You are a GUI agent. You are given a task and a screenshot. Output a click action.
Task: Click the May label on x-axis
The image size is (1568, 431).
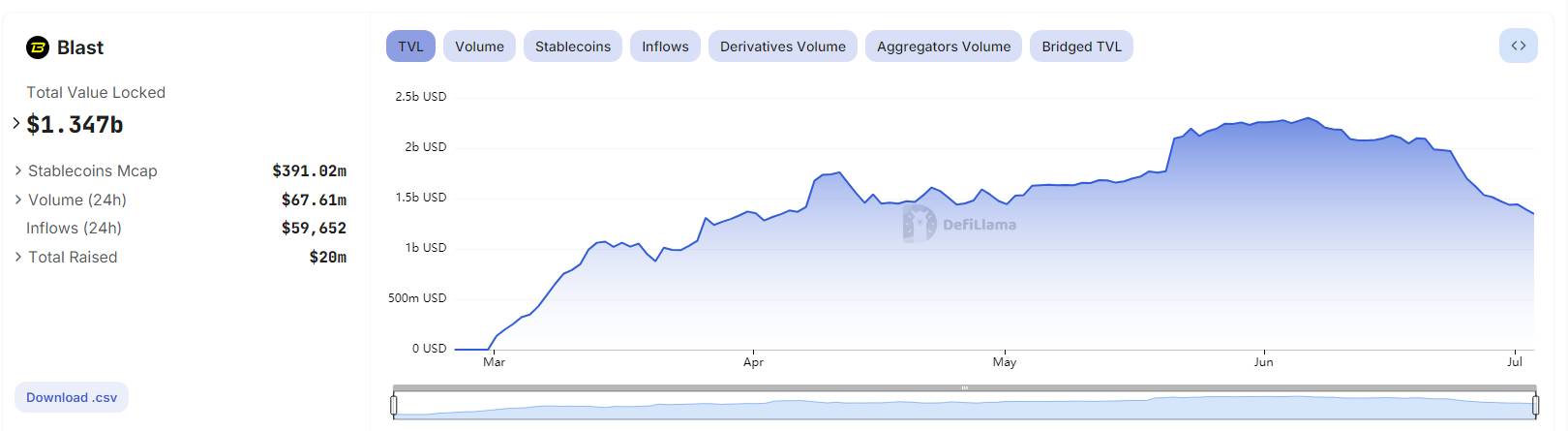1005,361
